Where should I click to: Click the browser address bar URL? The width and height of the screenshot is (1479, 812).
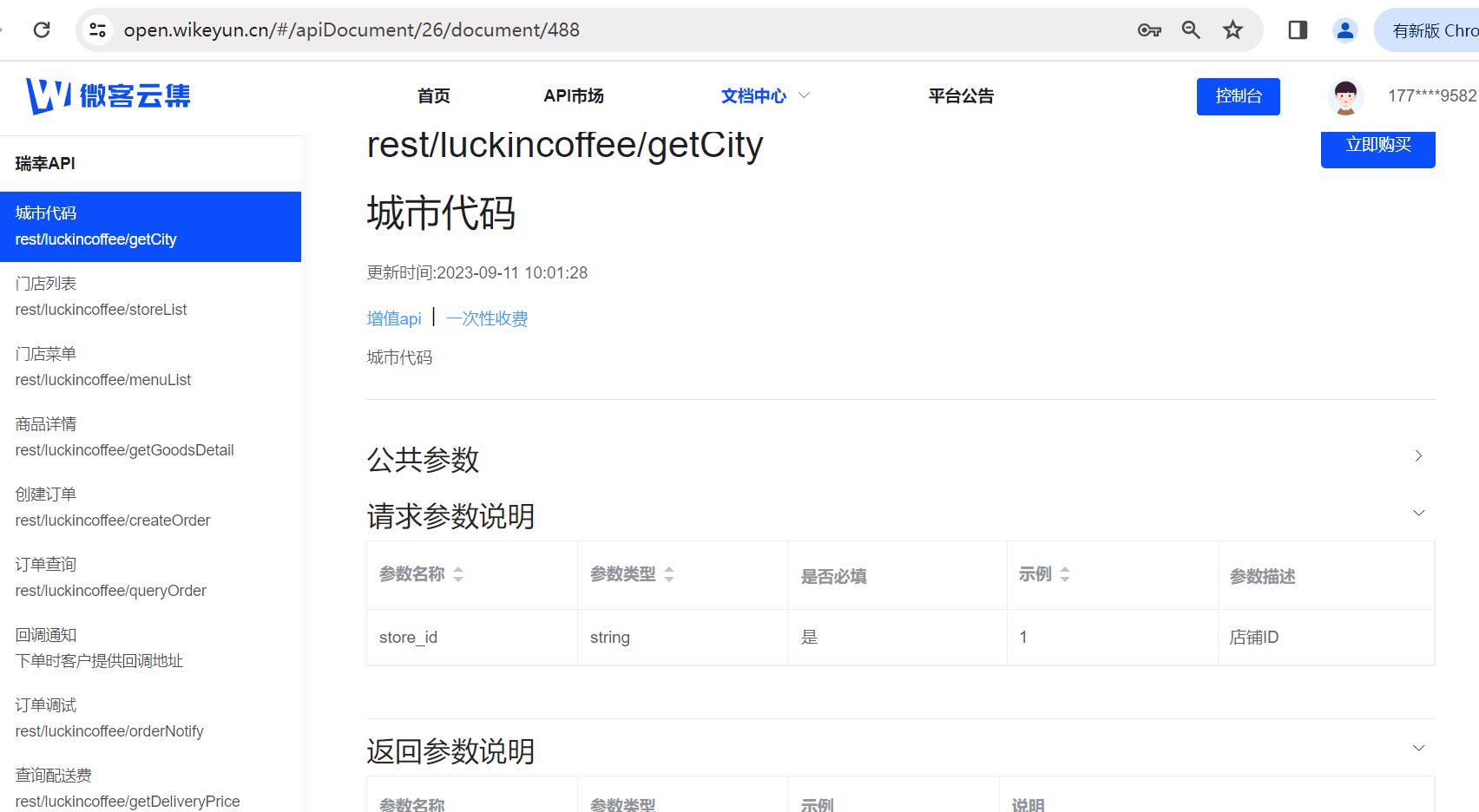352,30
